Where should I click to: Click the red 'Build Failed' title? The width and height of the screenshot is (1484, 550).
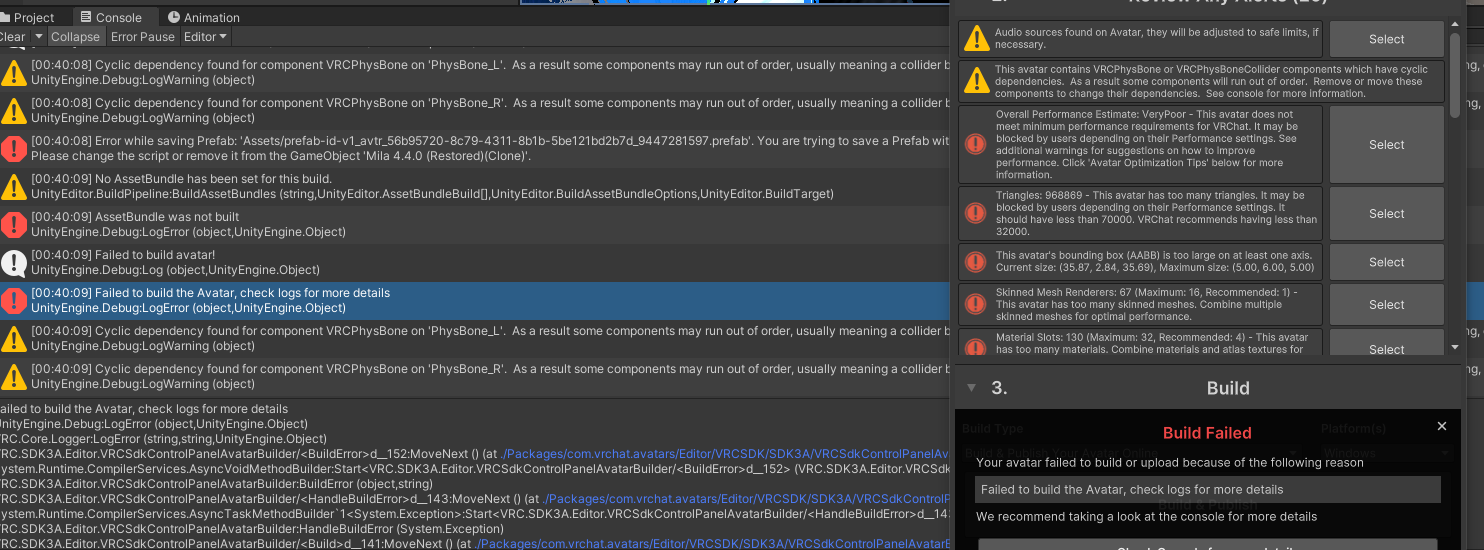(x=1207, y=433)
